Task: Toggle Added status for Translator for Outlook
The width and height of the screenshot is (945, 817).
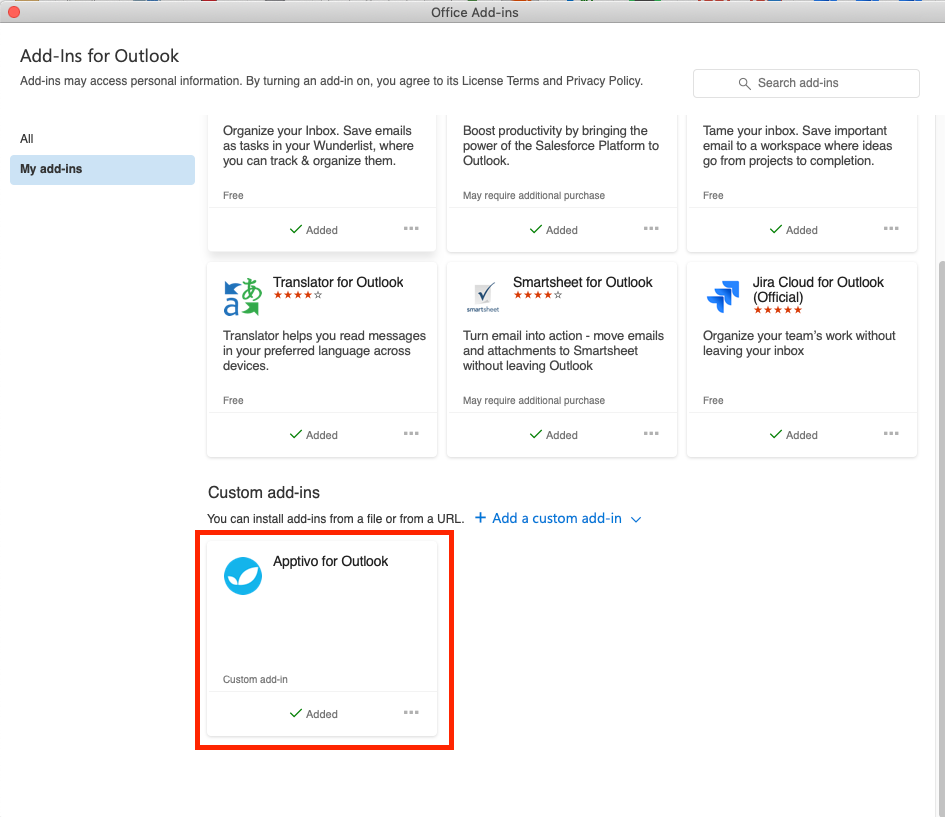Action: (x=313, y=435)
